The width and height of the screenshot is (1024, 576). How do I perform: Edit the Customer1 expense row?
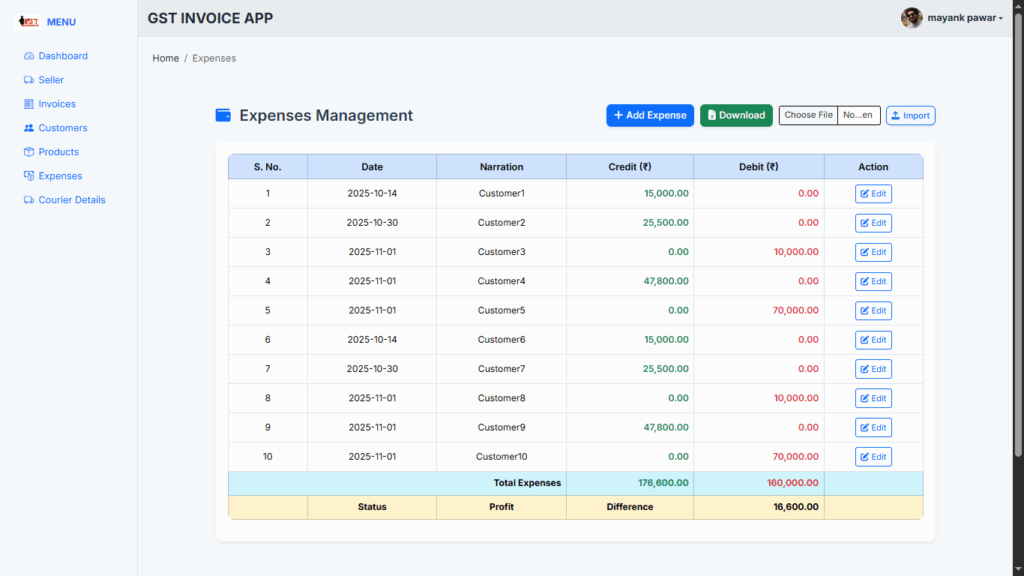[x=873, y=194]
